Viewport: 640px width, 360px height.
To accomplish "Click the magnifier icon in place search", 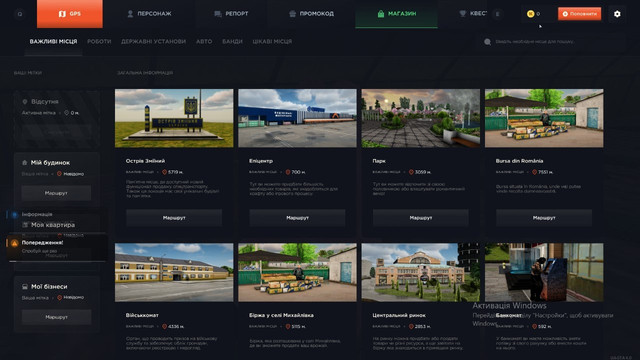I will [x=487, y=42].
